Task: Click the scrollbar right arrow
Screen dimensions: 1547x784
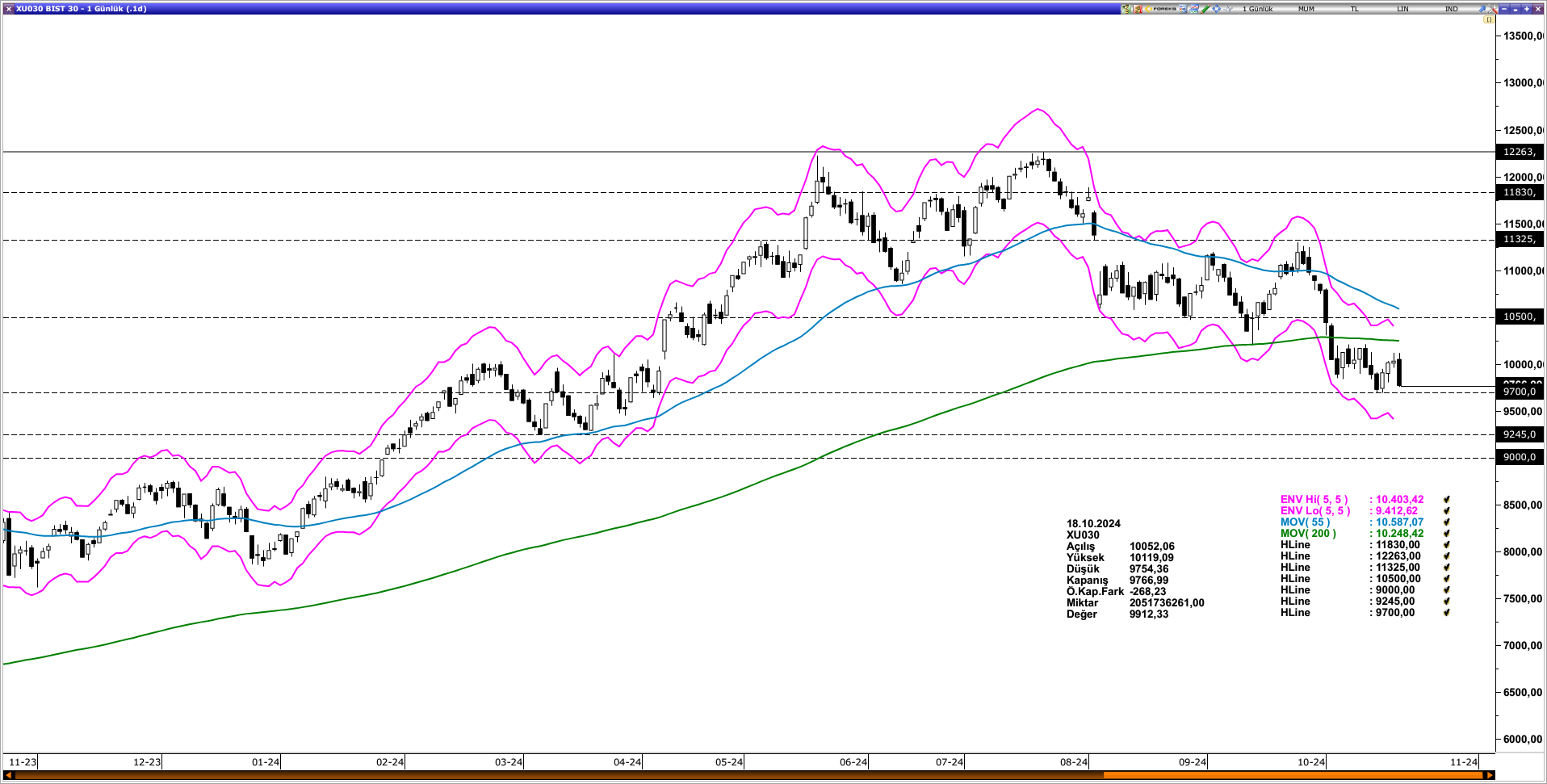Action: point(1490,776)
